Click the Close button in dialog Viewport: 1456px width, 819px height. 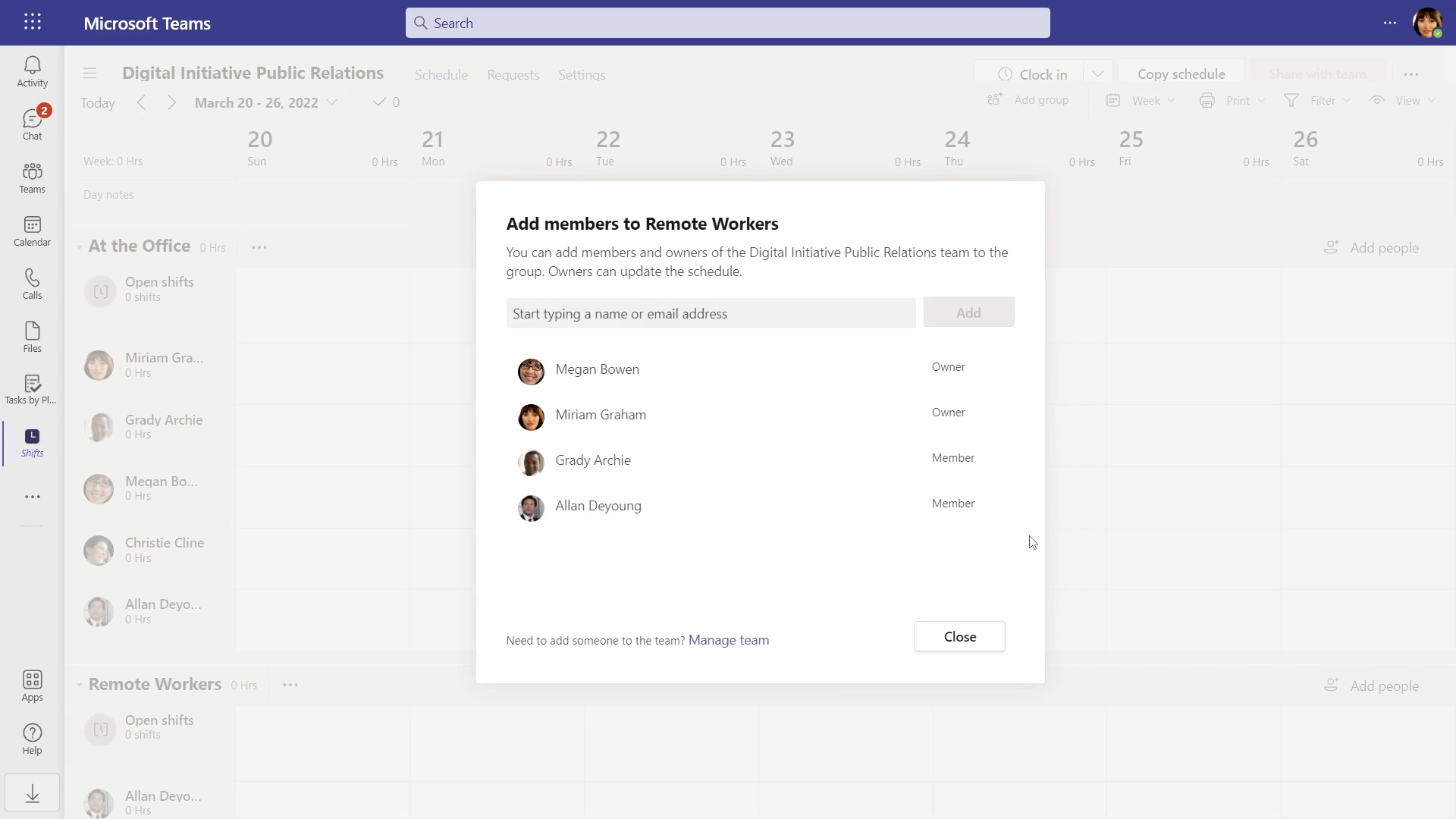pos(960,636)
